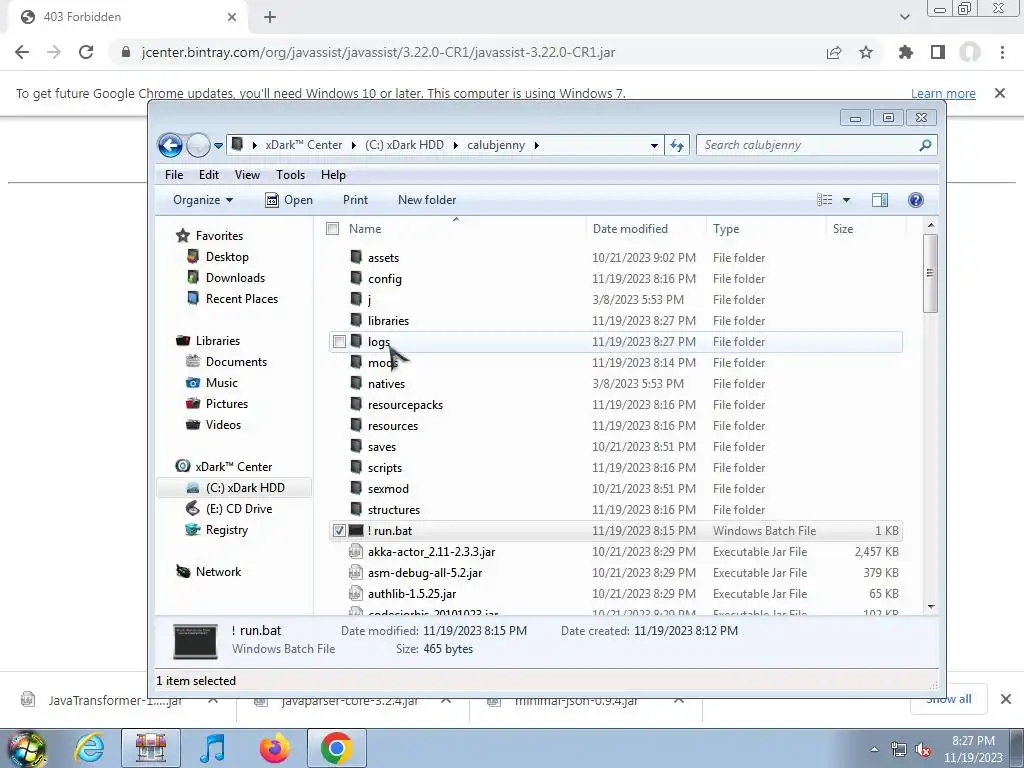
Task: Open Firefox from the taskbar
Action: (x=274, y=748)
